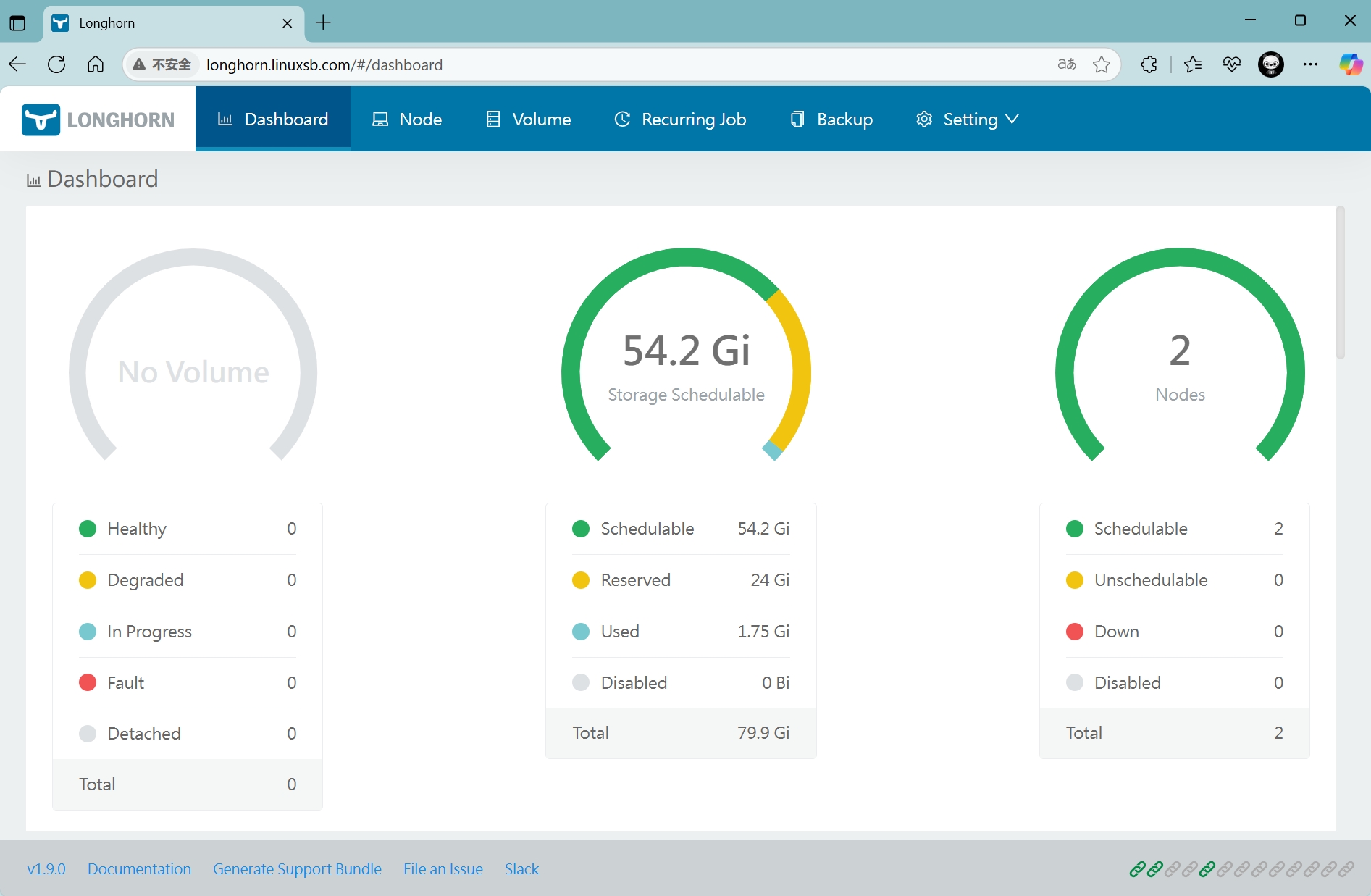This screenshot has height=896, width=1371.
Task: Go to the Node tab
Action: 407,120
